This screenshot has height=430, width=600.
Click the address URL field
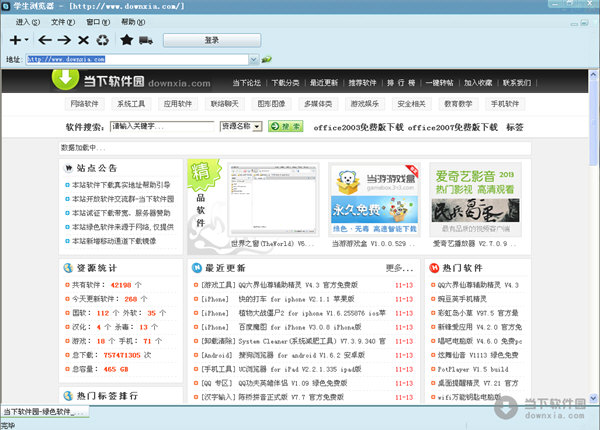137,59
